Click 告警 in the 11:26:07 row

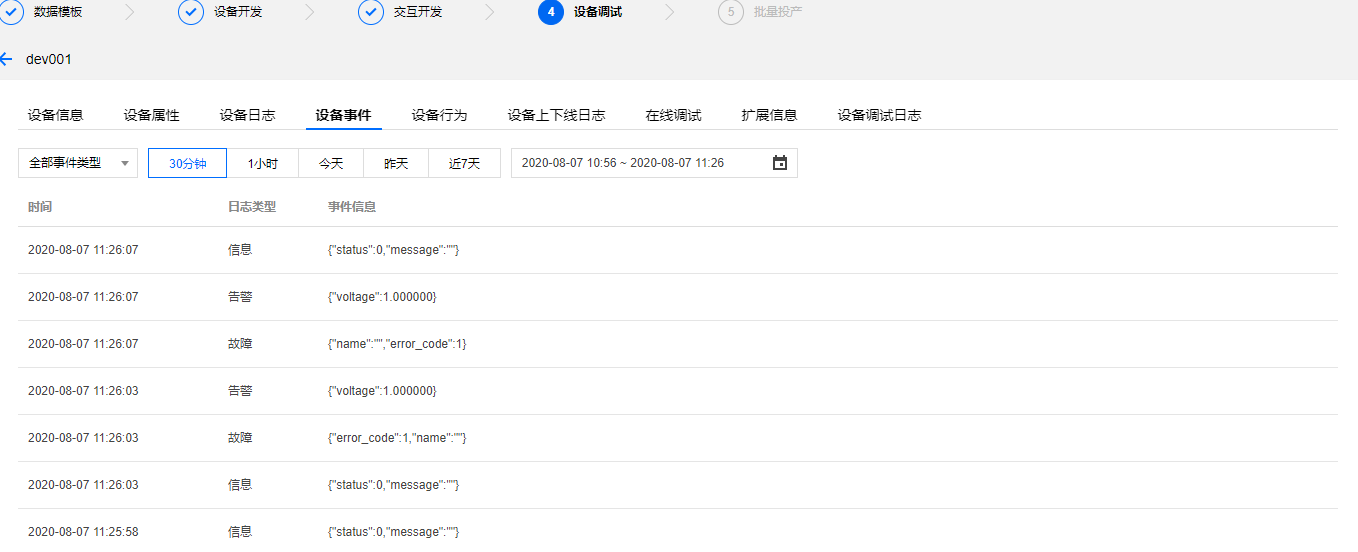coord(240,297)
